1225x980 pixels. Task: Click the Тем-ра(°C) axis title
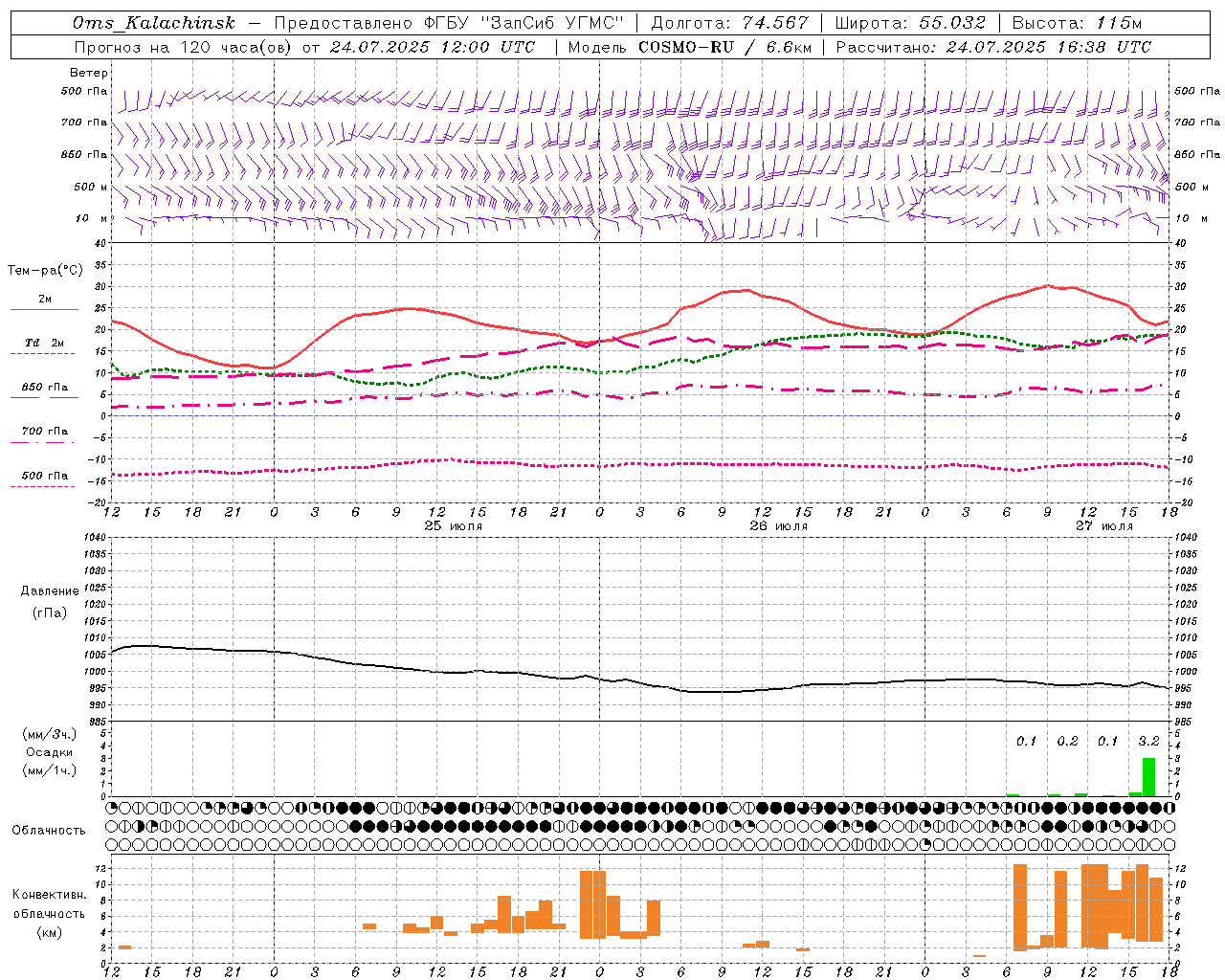pyautogui.click(x=45, y=271)
